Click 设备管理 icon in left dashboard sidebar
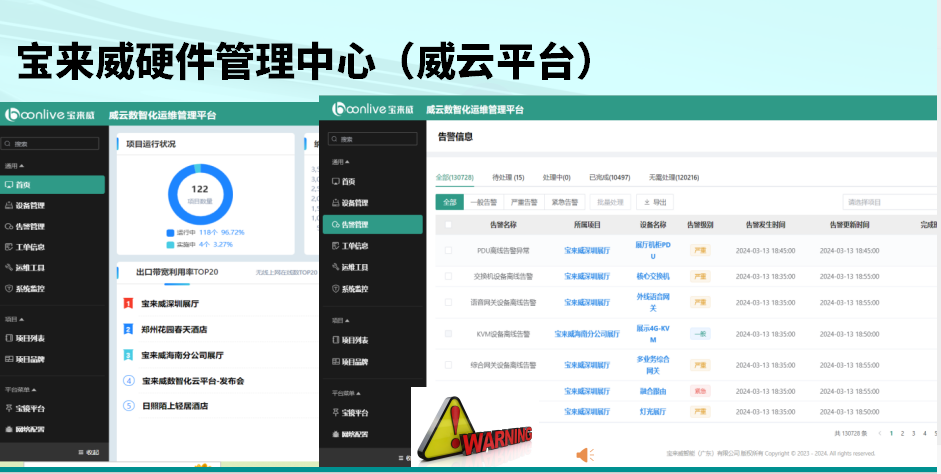941x474 pixels. click(x=10, y=205)
